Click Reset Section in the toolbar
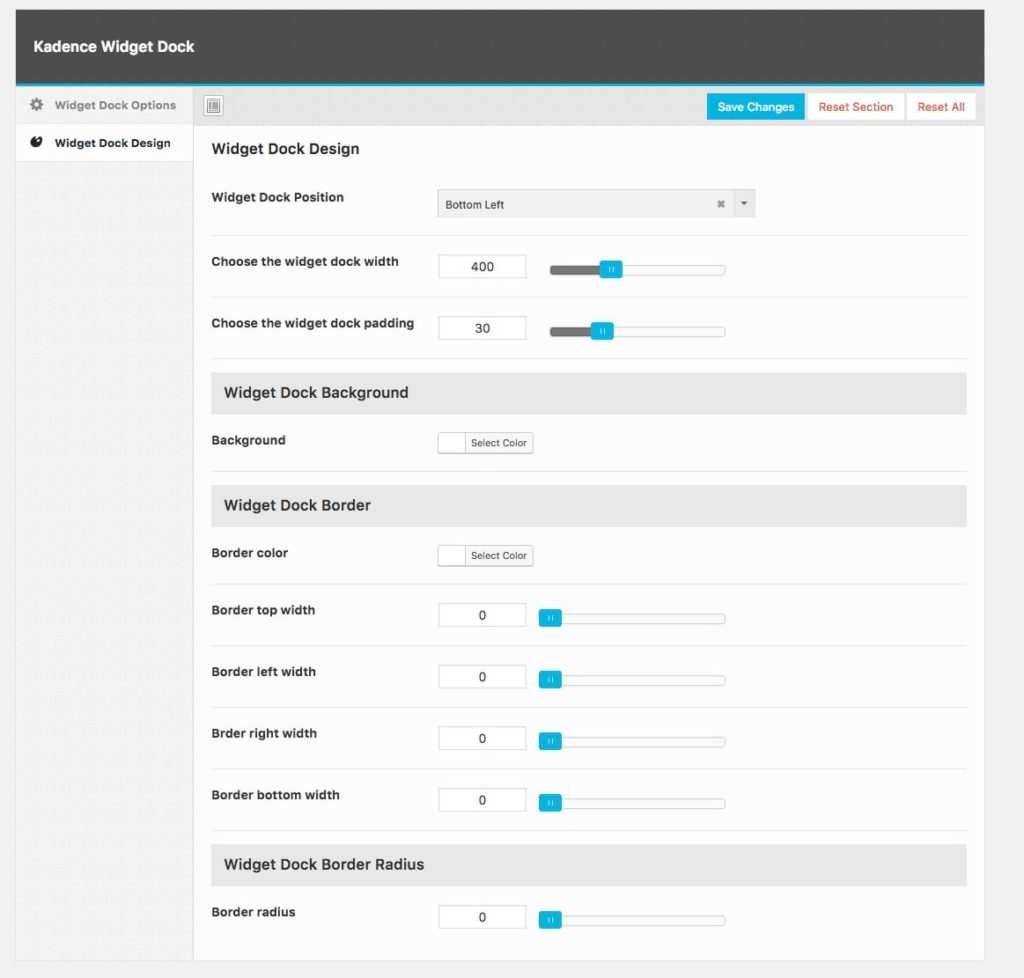This screenshot has height=978, width=1024. (x=856, y=106)
